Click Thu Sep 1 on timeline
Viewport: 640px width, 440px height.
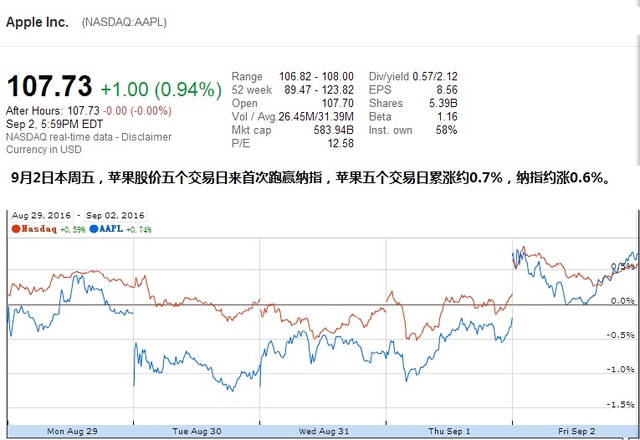(x=448, y=430)
